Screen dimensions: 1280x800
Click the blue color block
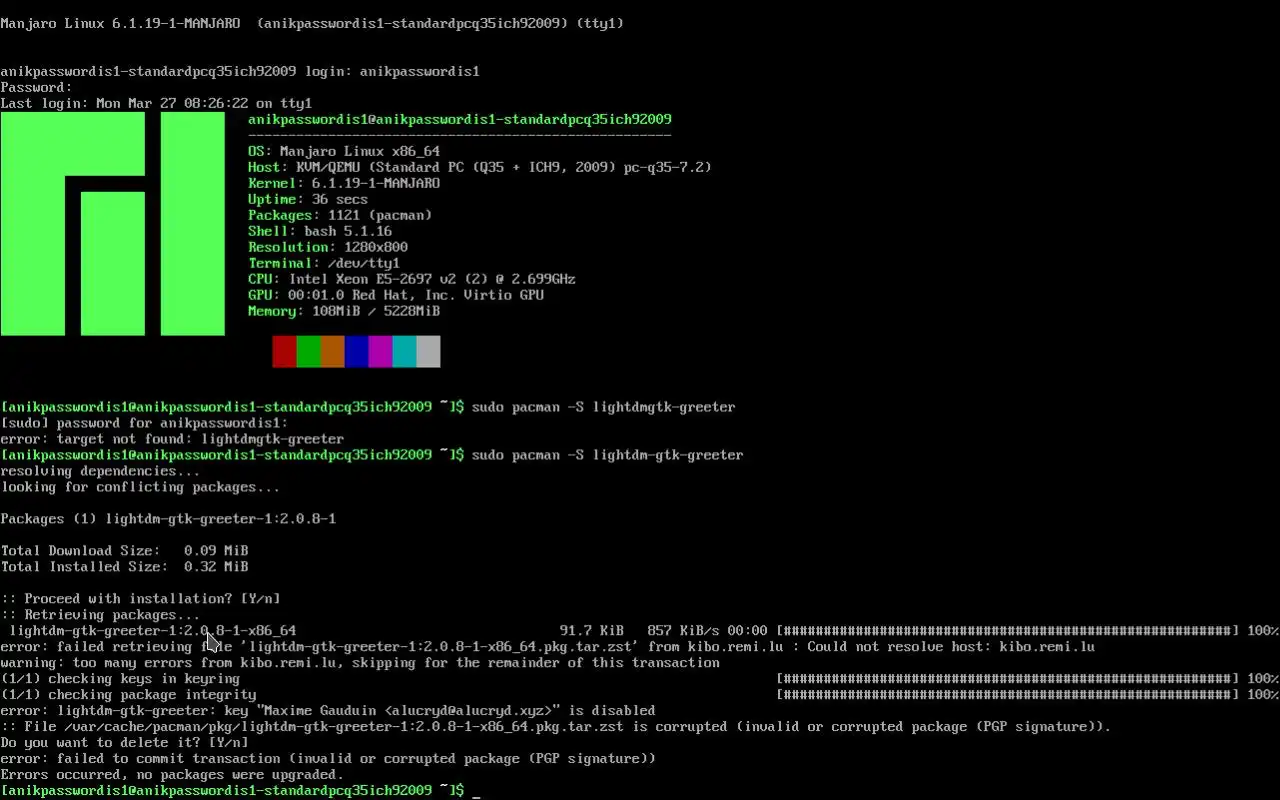coord(356,351)
